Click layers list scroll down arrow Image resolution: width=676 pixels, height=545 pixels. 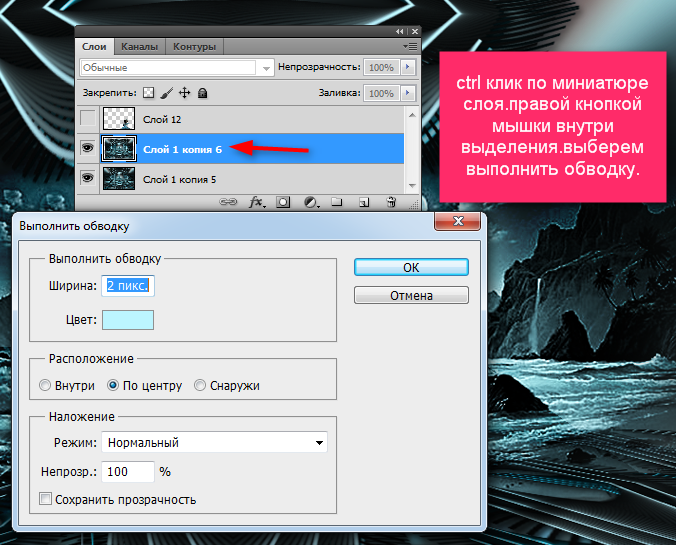point(412,185)
